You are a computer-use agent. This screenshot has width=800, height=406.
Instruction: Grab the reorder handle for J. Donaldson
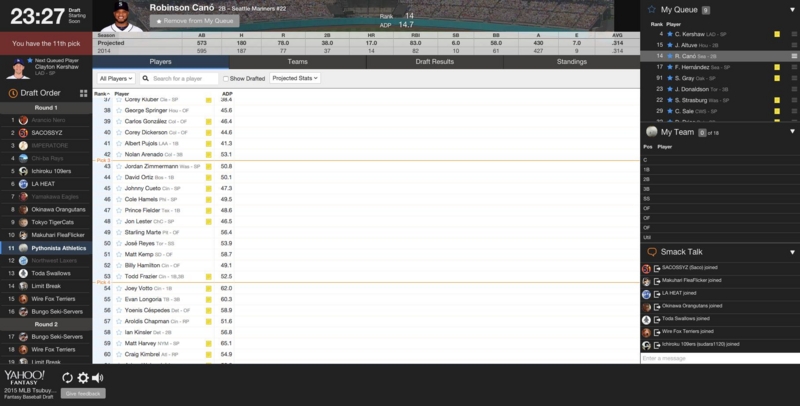[x=794, y=89]
